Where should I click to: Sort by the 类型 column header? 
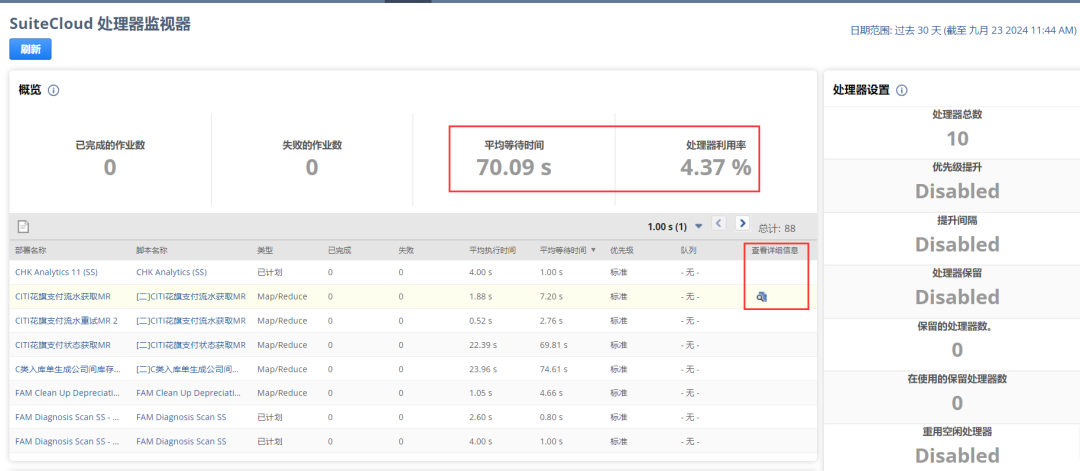click(265, 250)
